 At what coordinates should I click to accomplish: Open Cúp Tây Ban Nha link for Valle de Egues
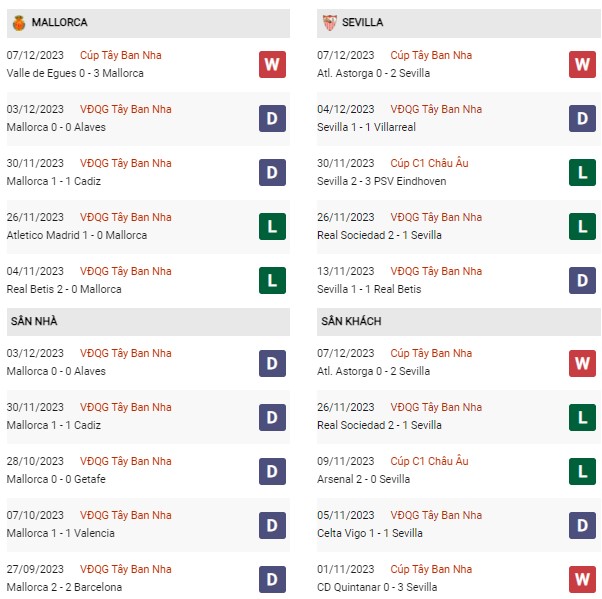click(x=121, y=55)
